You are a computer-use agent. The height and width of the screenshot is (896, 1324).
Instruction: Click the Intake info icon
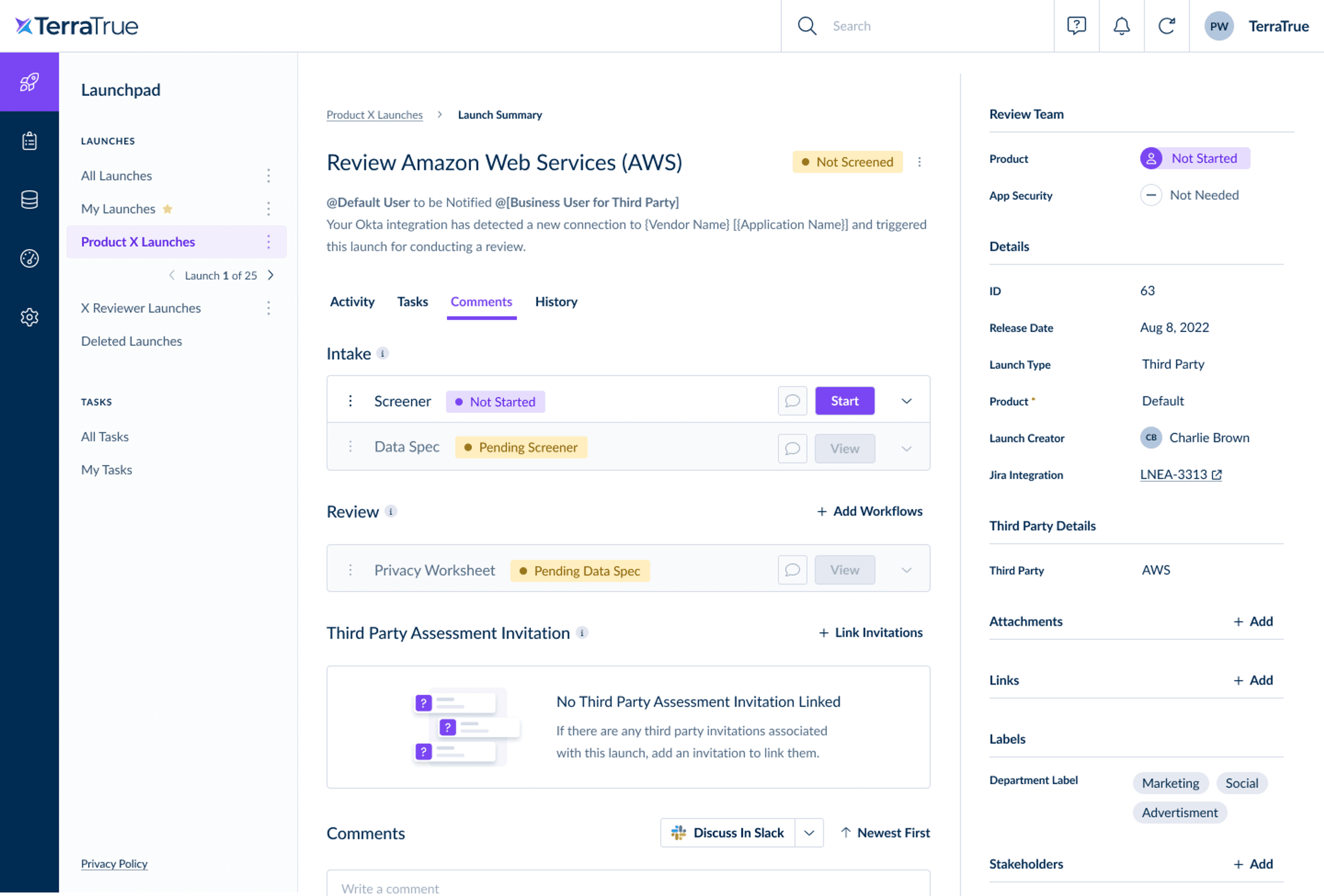[382, 354]
